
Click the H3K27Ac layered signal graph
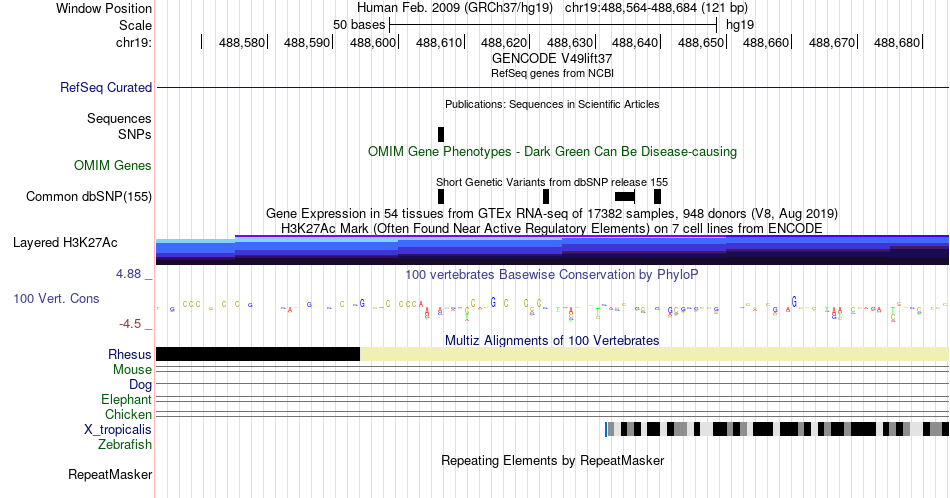pos(552,250)
